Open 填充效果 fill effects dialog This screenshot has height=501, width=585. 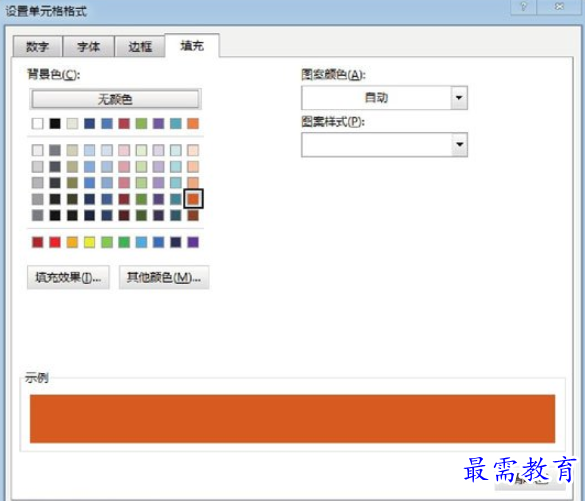tap(68, 277)
